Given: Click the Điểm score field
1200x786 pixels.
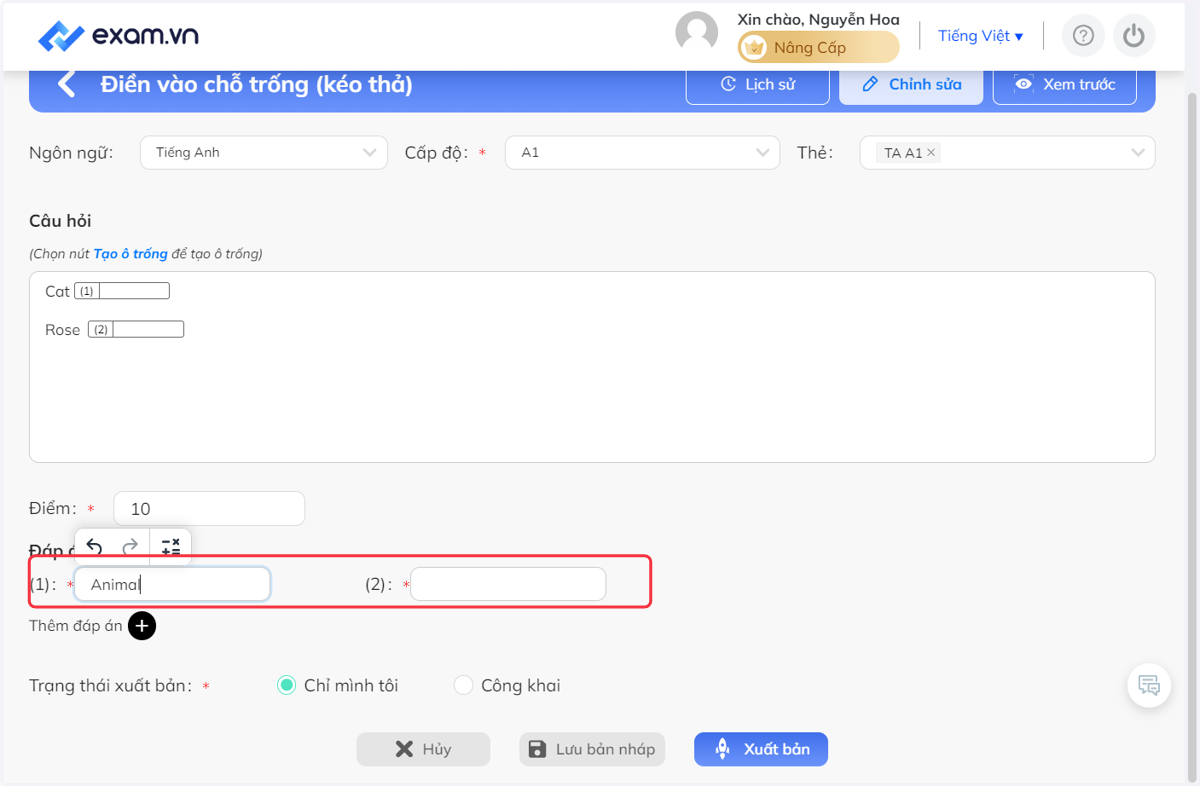Looking at the screenshot, I should 209,508.
